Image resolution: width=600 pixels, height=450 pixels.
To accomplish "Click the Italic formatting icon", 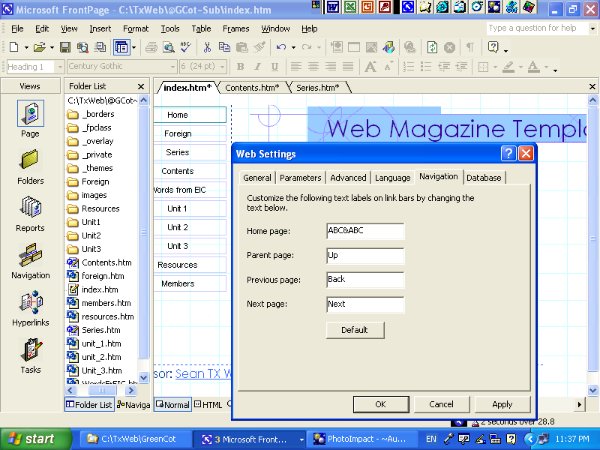I will [x=258, y=67].
